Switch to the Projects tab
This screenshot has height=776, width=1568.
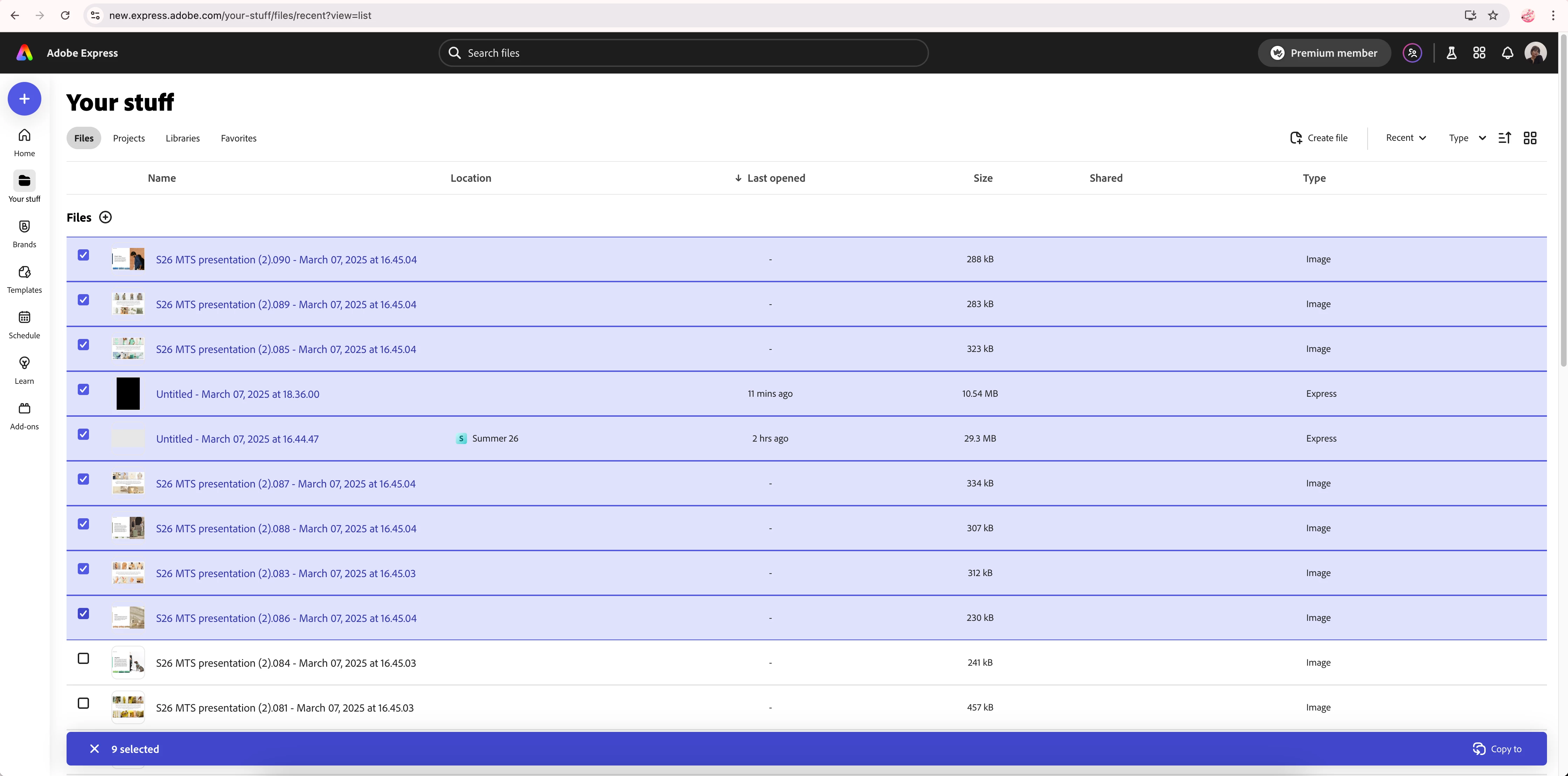click(x=129, y=138)
